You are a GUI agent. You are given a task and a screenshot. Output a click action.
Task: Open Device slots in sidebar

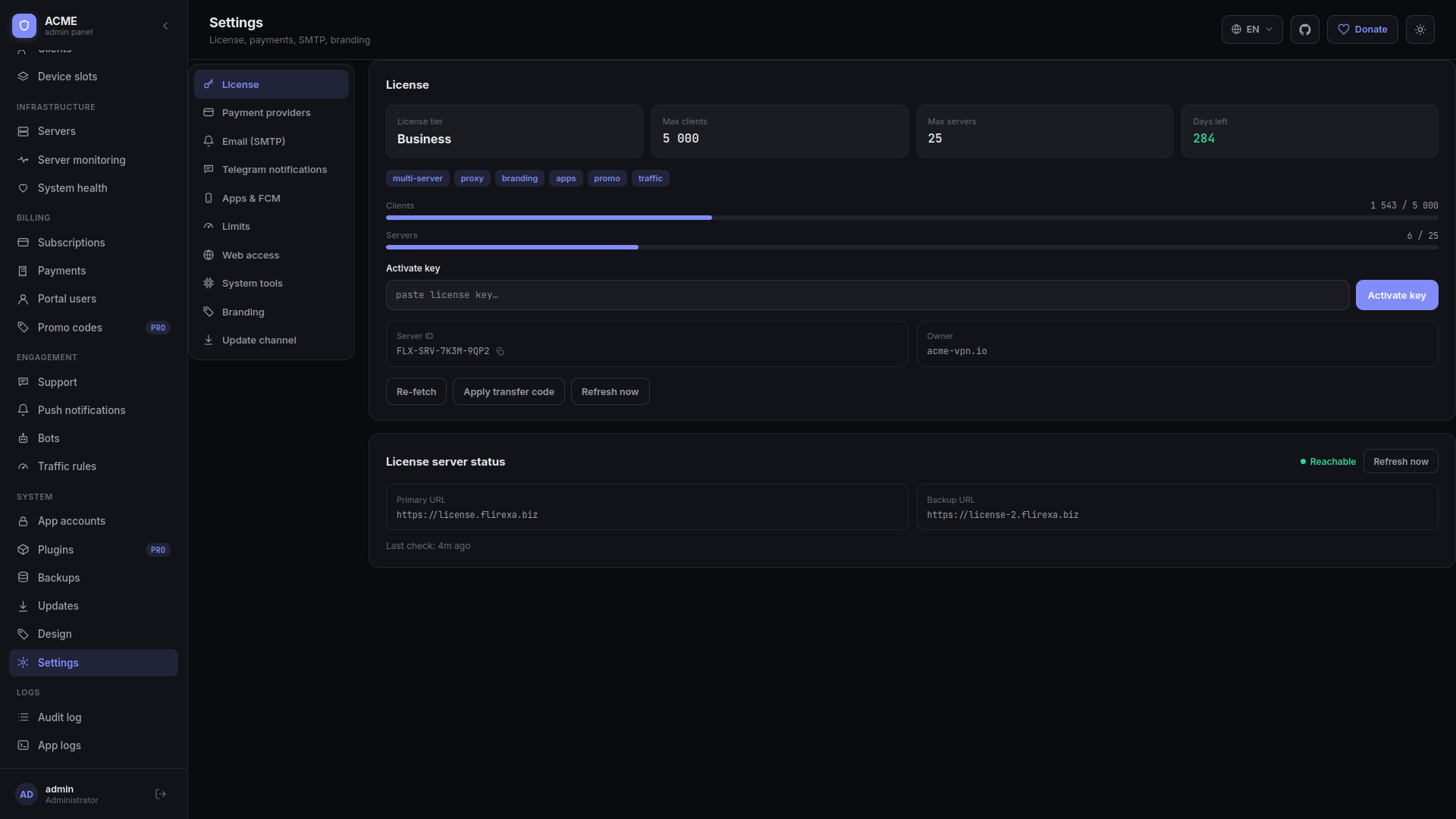coord(93,77)
